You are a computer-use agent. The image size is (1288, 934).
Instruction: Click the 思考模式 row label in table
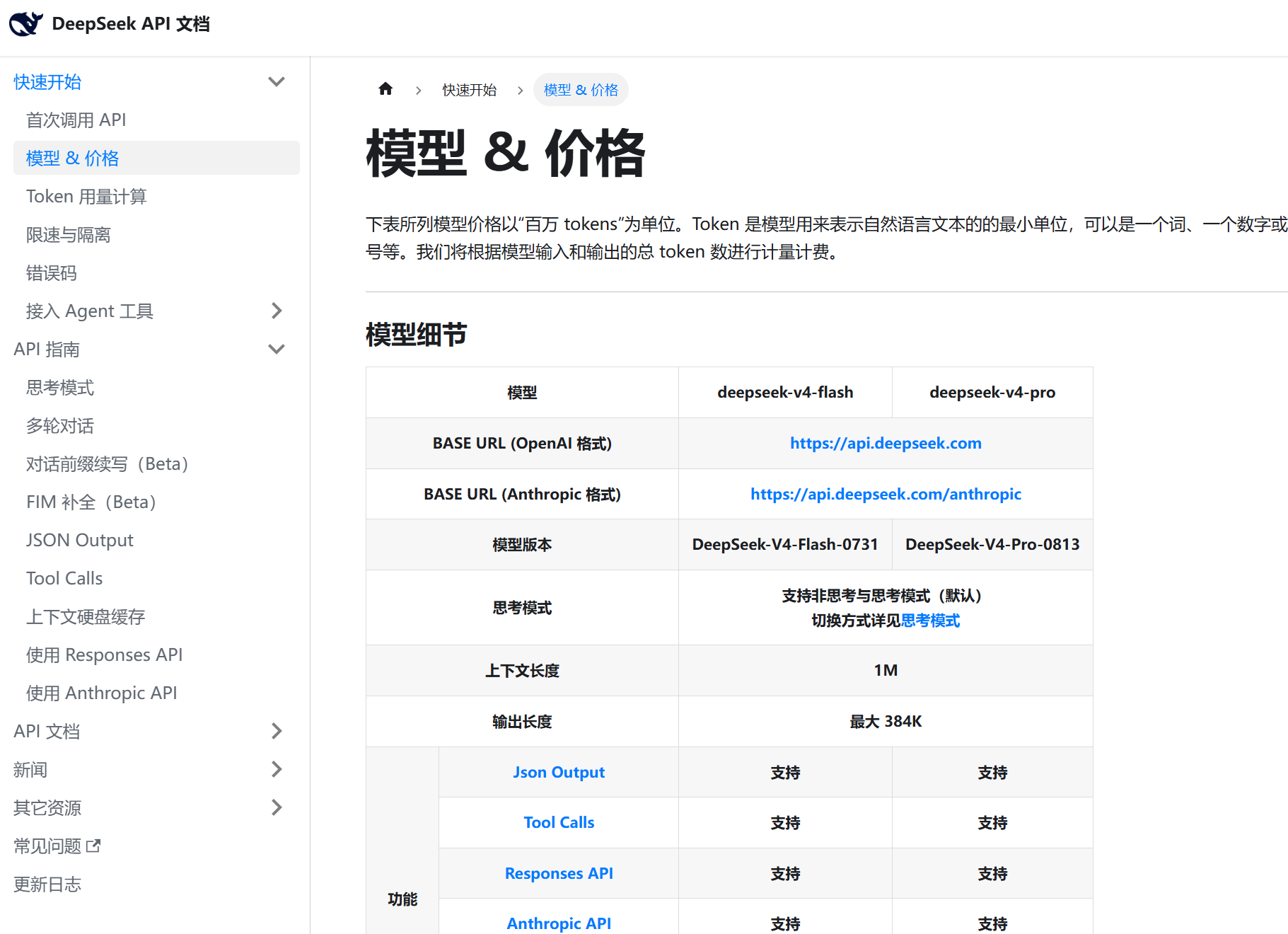tap(522, 607)
